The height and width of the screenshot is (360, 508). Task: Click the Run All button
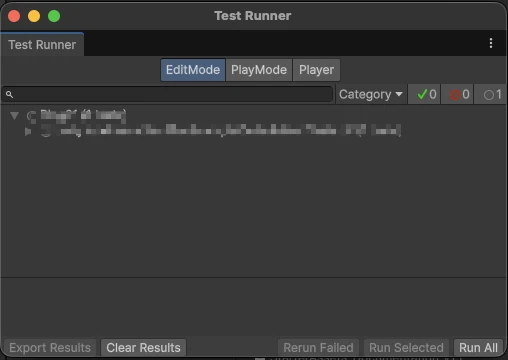[478, 348]
